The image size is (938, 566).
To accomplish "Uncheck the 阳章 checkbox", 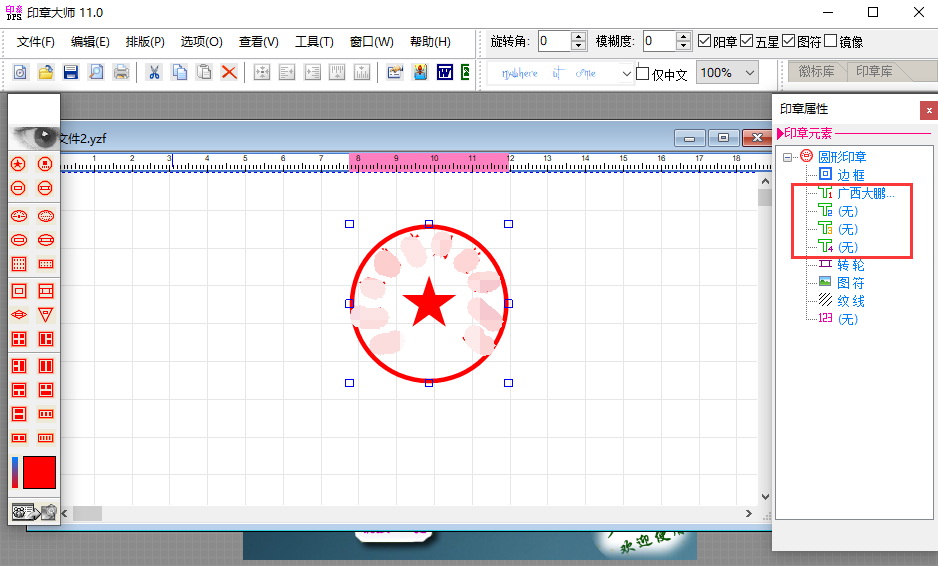I will tap(705, 41).
